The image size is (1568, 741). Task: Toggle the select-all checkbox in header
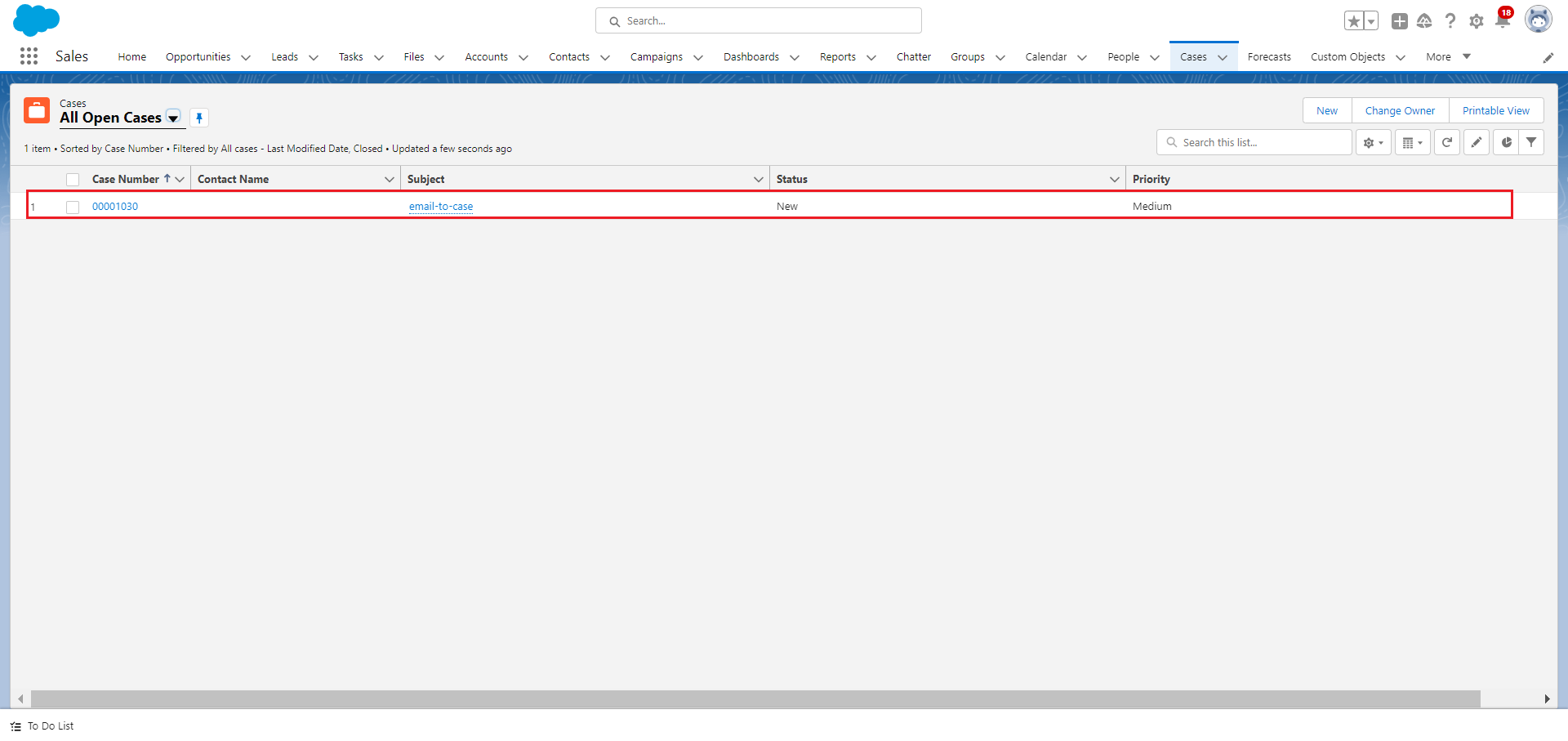tap(73, 180)
